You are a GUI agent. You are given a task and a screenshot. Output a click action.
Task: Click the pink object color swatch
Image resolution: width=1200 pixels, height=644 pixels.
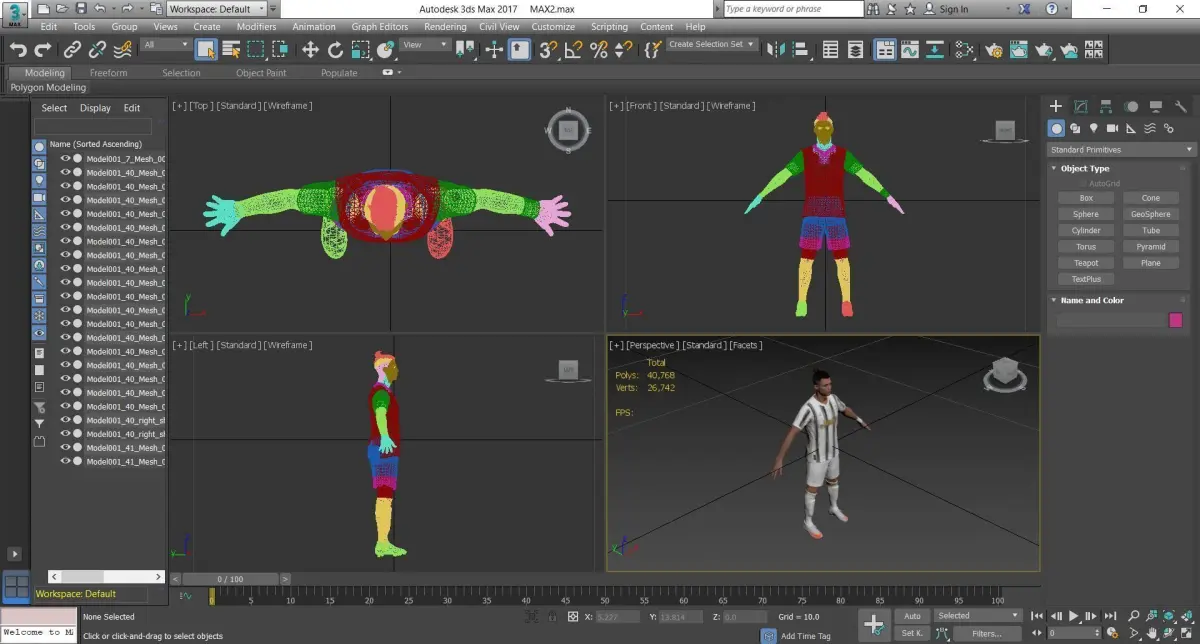pyautogui.click(x=1176, y=320)
